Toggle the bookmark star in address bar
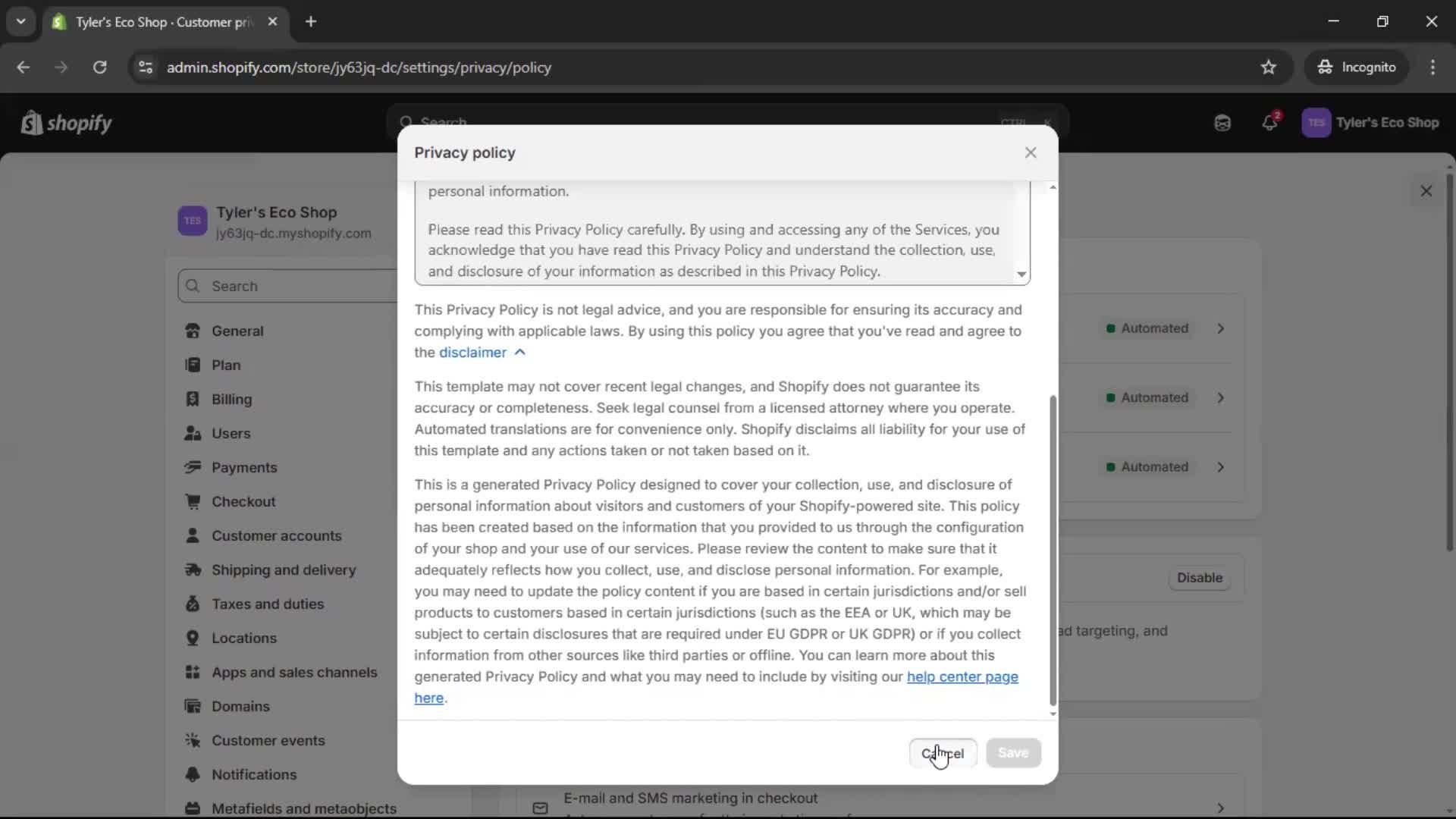This screenshot has height=819, width=1456. pyautogui.click(x=1269, y=67)
